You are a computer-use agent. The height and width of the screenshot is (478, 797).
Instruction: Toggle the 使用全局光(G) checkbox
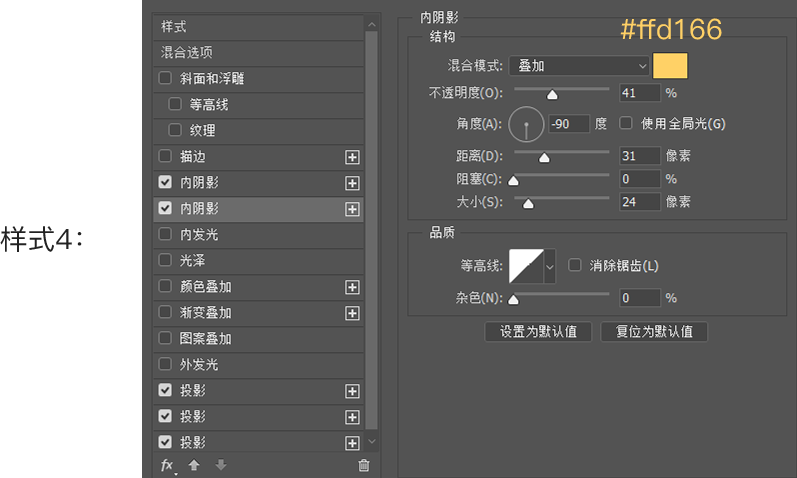[626, 123]
